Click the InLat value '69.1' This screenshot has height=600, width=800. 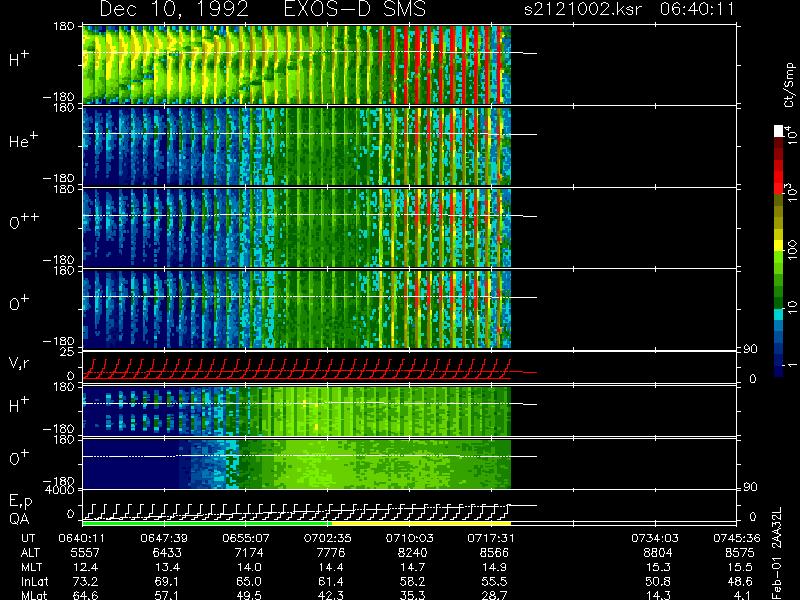point(167,581)
